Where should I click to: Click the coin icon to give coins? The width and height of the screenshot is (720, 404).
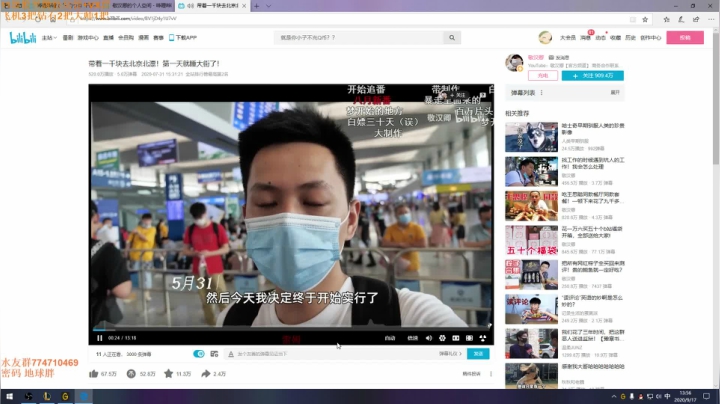131,374
